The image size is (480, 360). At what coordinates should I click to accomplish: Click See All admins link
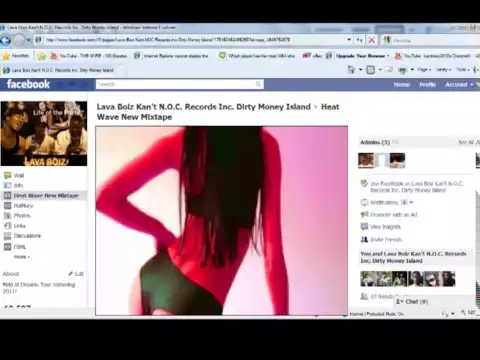tap(466, 142)
